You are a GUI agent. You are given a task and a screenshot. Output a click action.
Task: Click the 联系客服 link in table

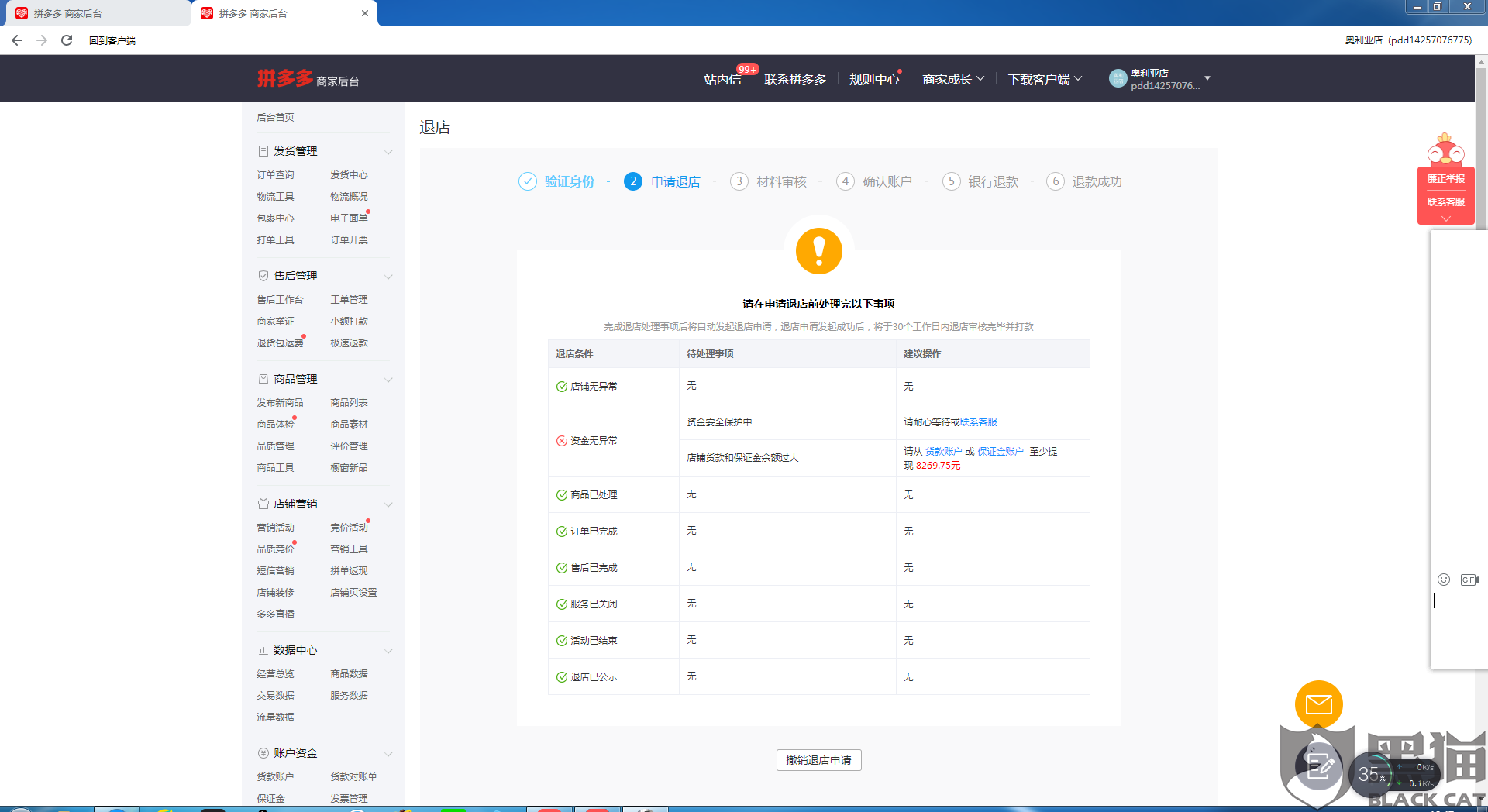coord(978,422)
